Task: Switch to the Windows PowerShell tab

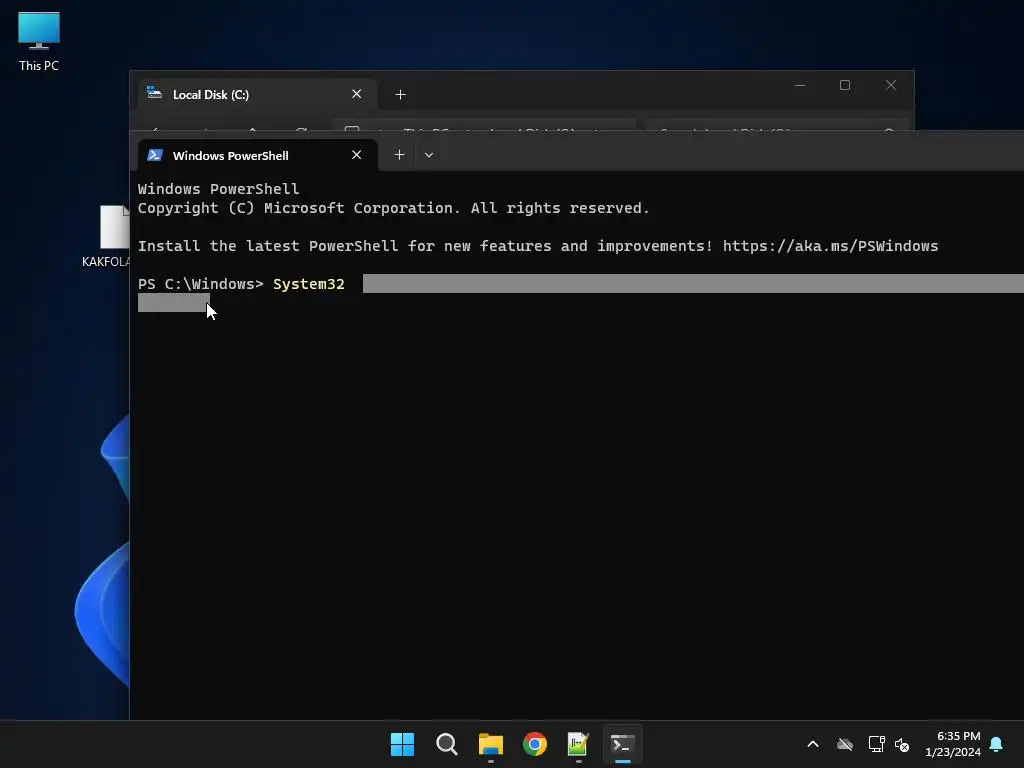Action: [x=258, y=155]
